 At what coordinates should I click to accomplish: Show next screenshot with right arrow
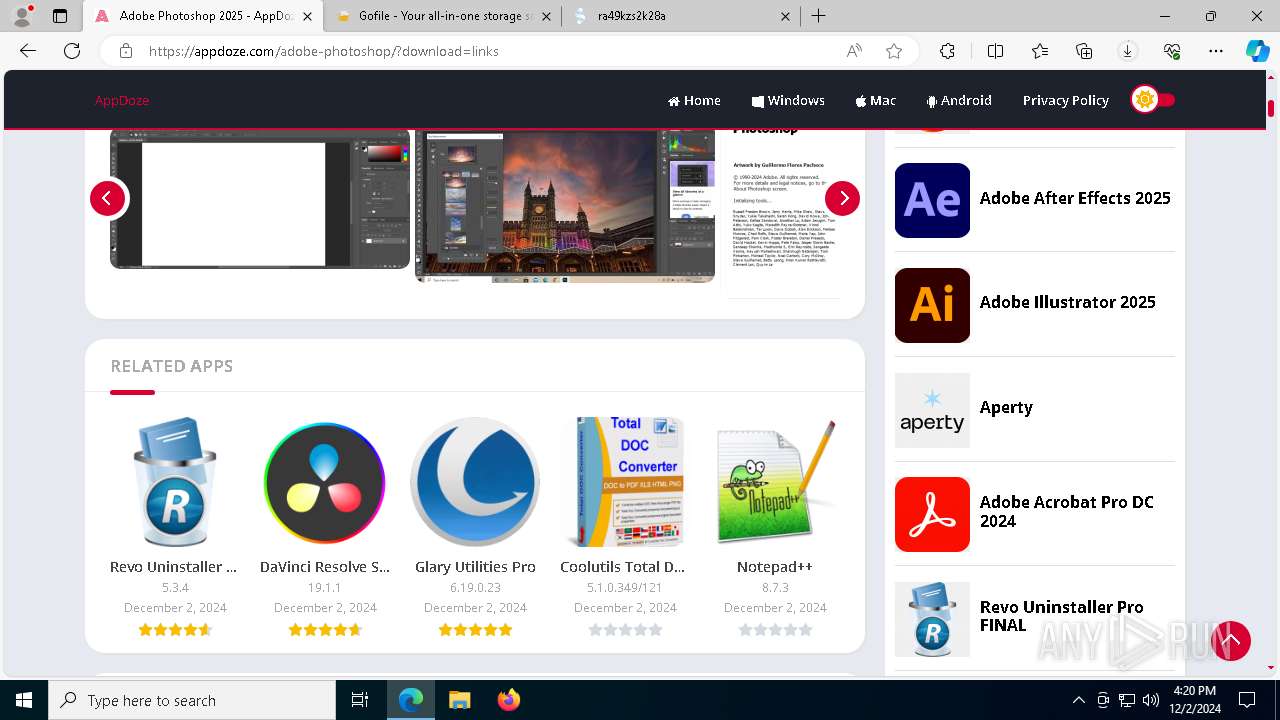click(x=842, y=198)
